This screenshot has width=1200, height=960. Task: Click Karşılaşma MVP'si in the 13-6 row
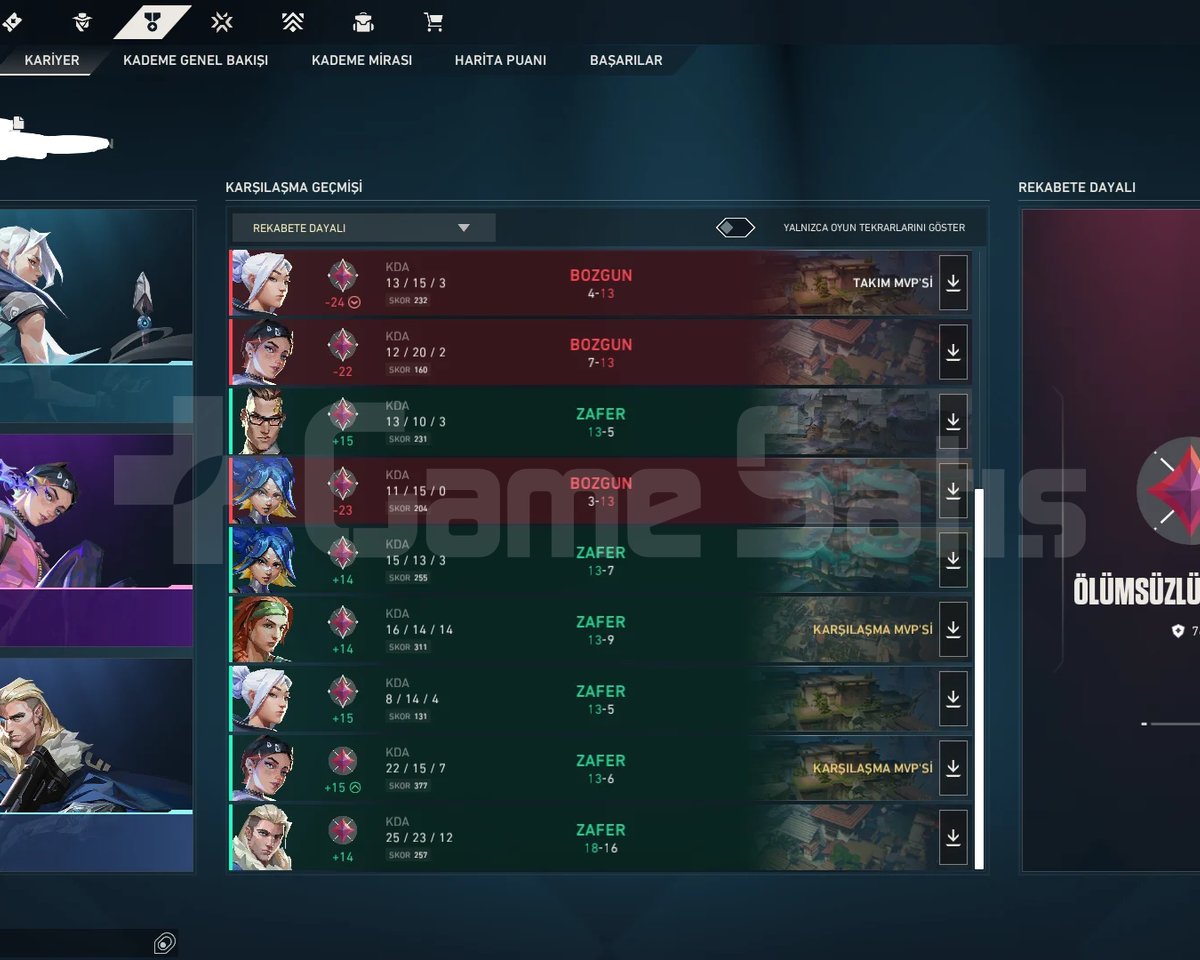pyautogui.click(x=873, y=768)
